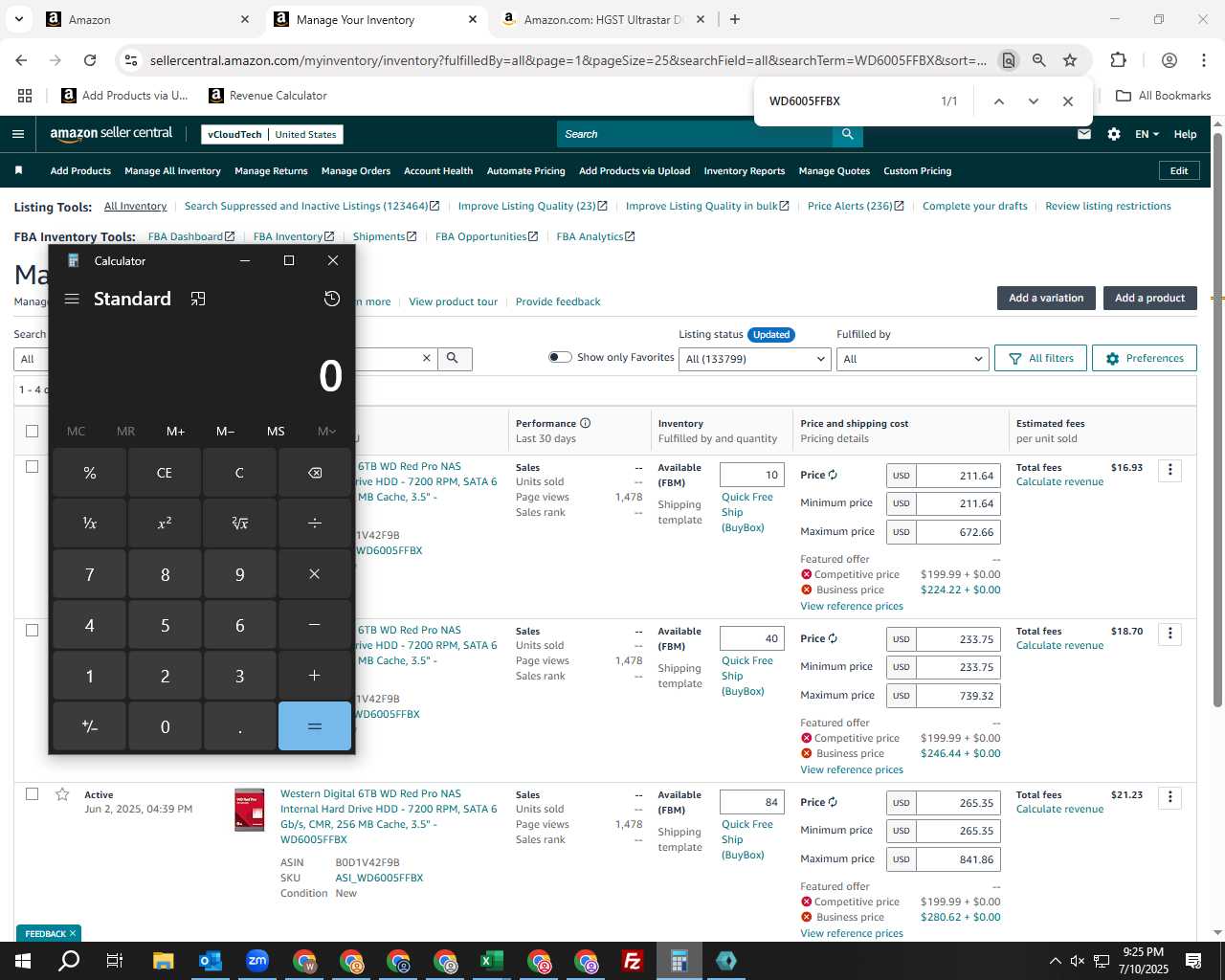Open Inventory Reports menu
Image resolution: width=1225 pixels, height=980 pixels.
745,170
